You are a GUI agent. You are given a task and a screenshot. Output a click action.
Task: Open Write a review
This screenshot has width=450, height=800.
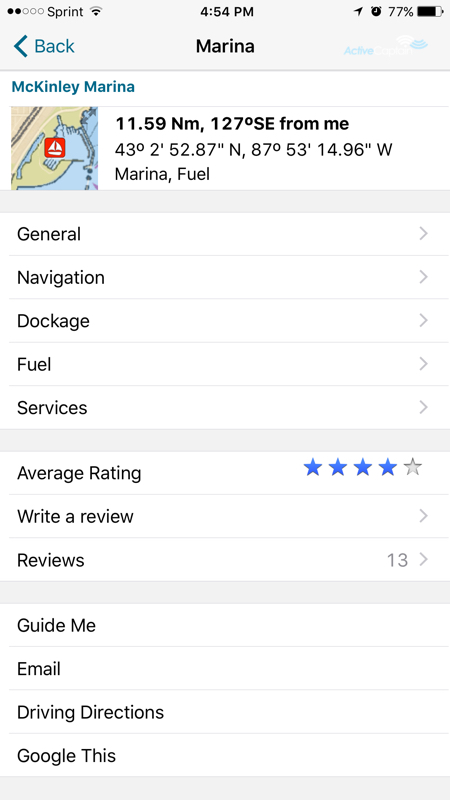(225, 516)
